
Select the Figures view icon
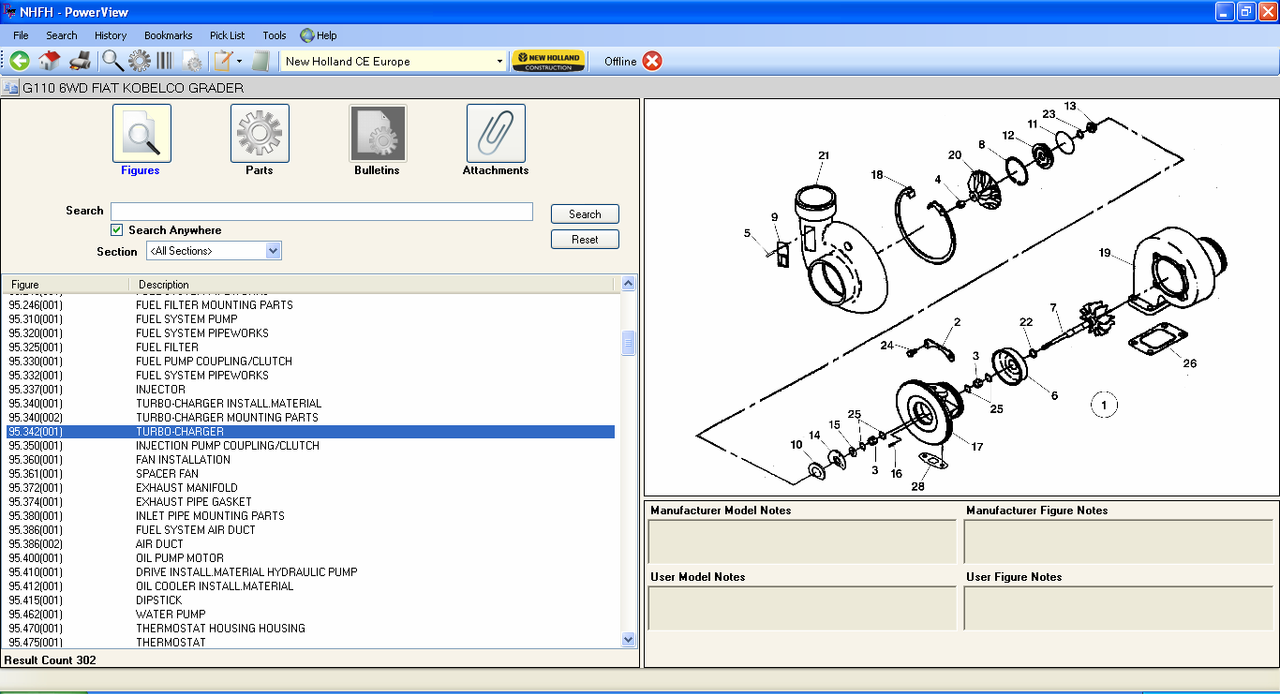click(141, 133)
